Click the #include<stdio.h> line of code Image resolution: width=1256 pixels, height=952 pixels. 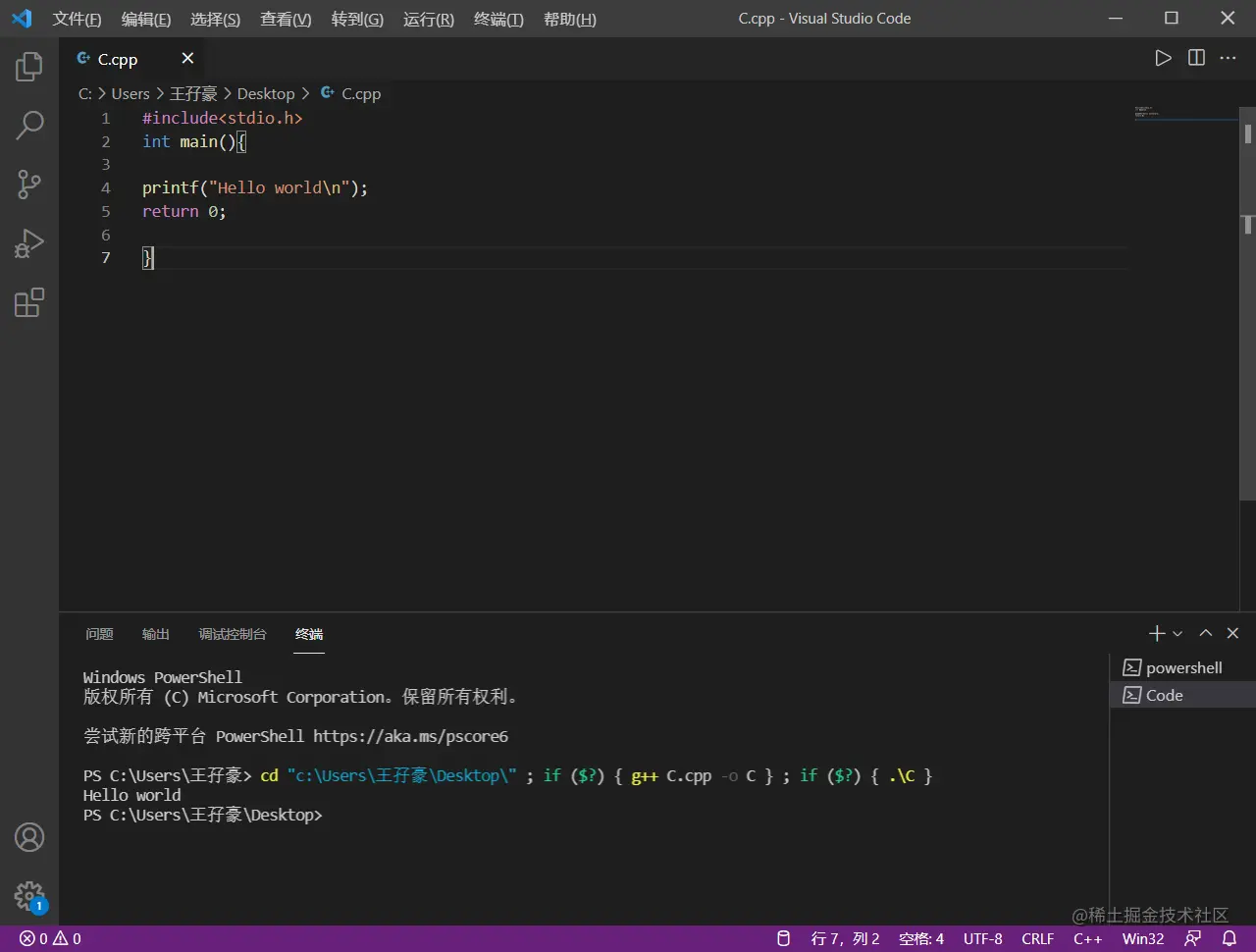223,118
